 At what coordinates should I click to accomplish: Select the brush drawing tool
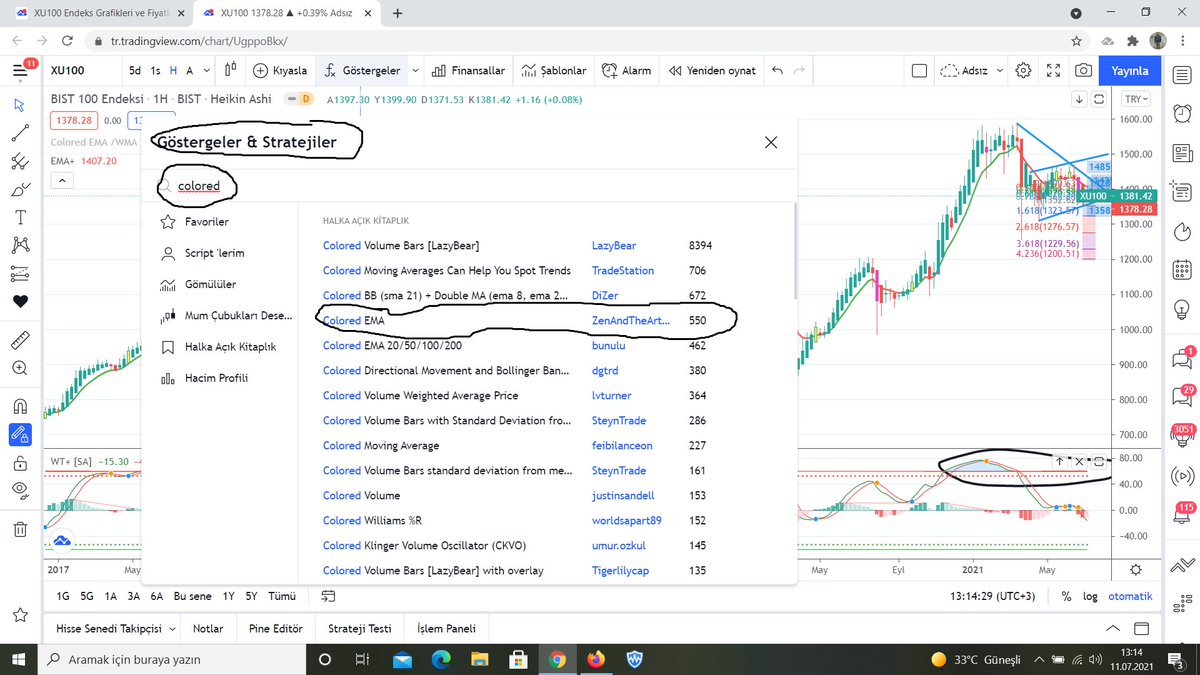tap(20, 189)
